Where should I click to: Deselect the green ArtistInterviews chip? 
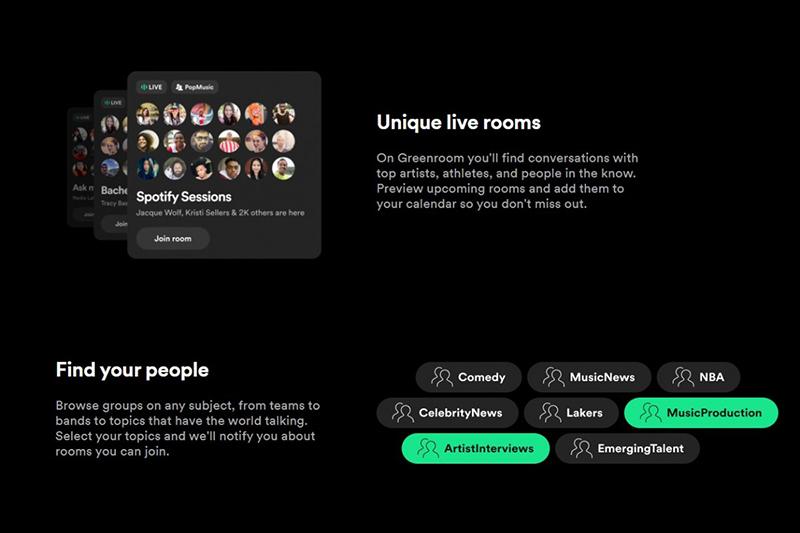coord(476,448)
